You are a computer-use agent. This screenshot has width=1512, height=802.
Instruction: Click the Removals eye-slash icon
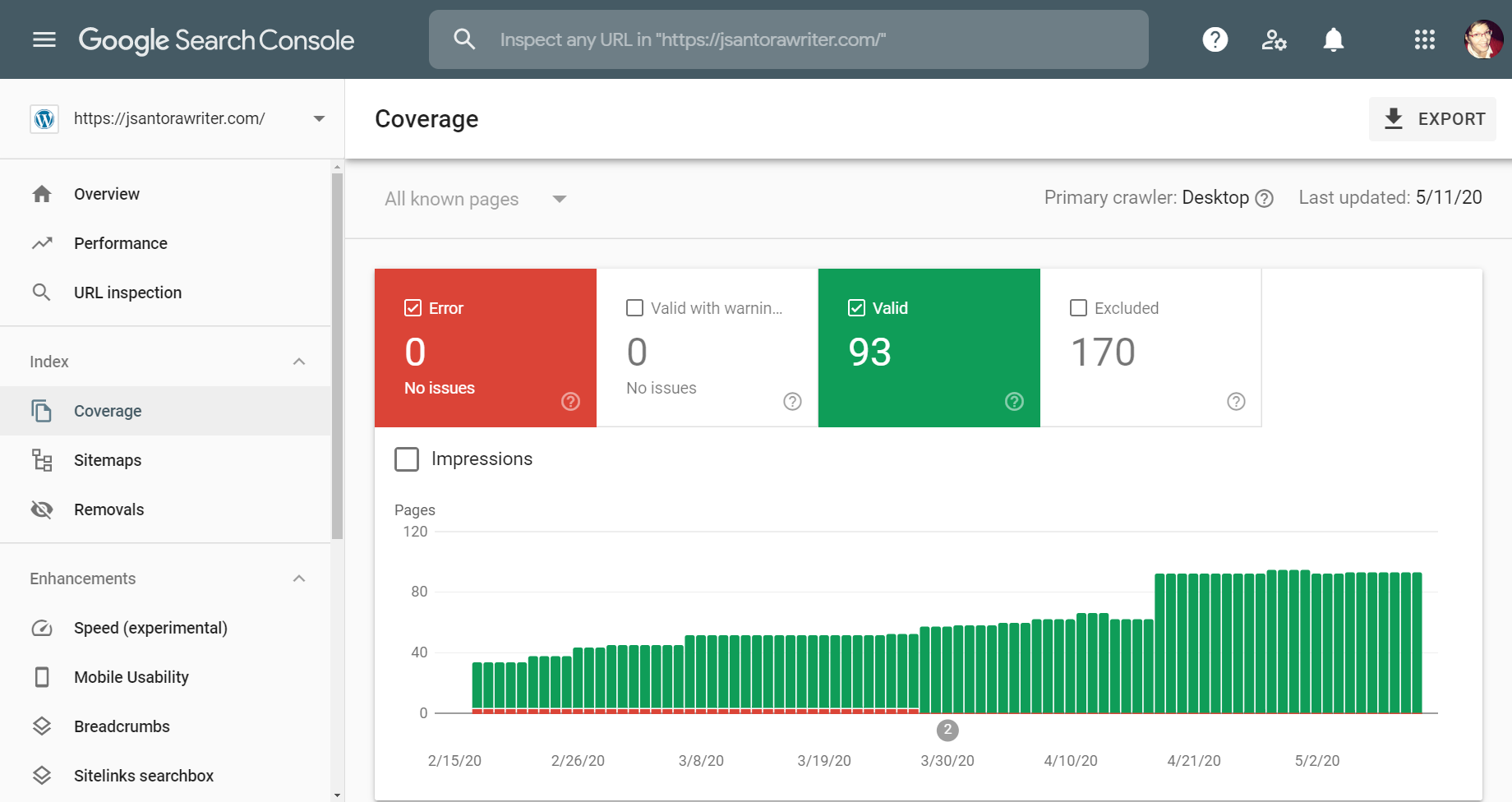41,509
